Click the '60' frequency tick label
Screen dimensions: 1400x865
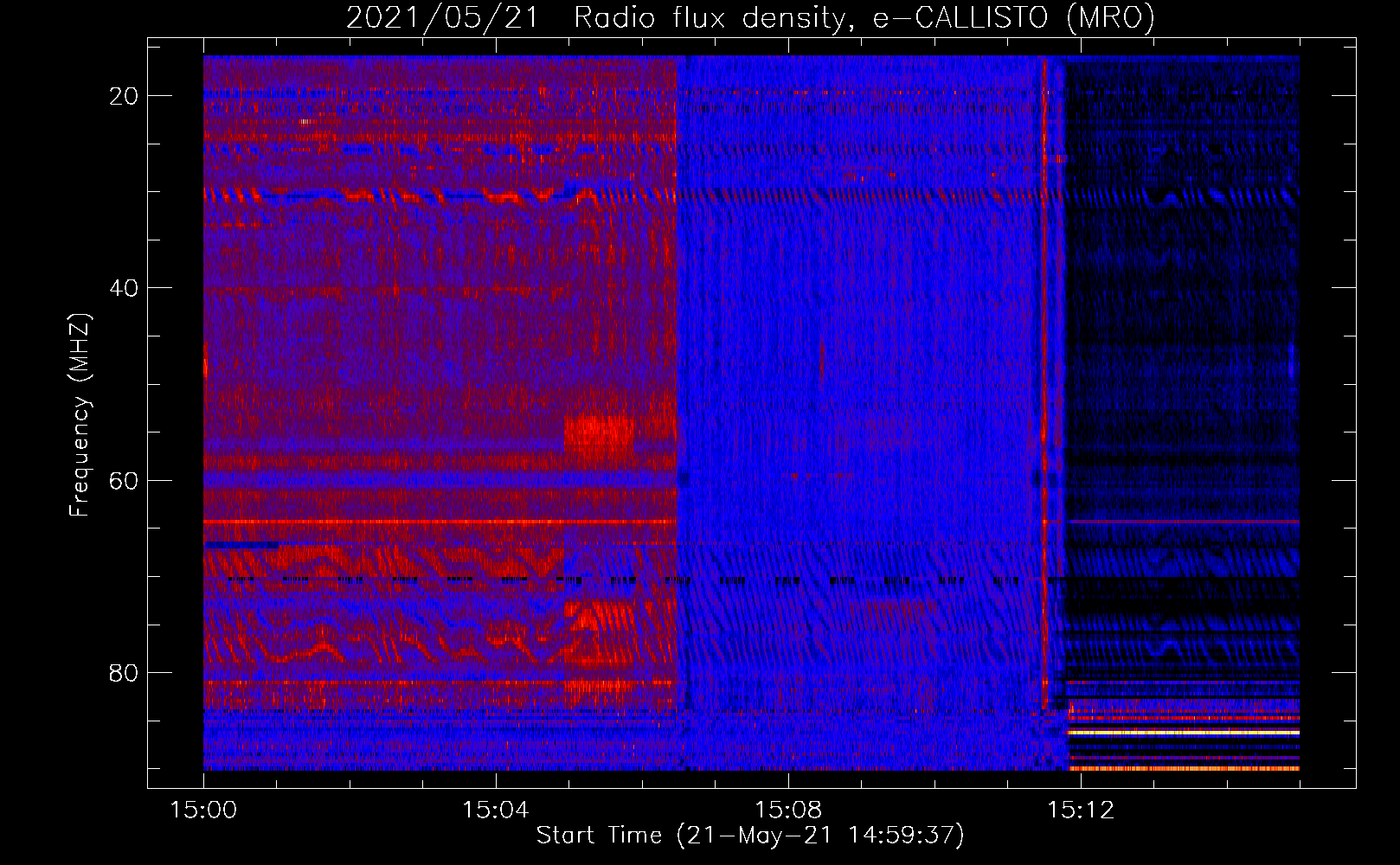(x=124, y=480)
